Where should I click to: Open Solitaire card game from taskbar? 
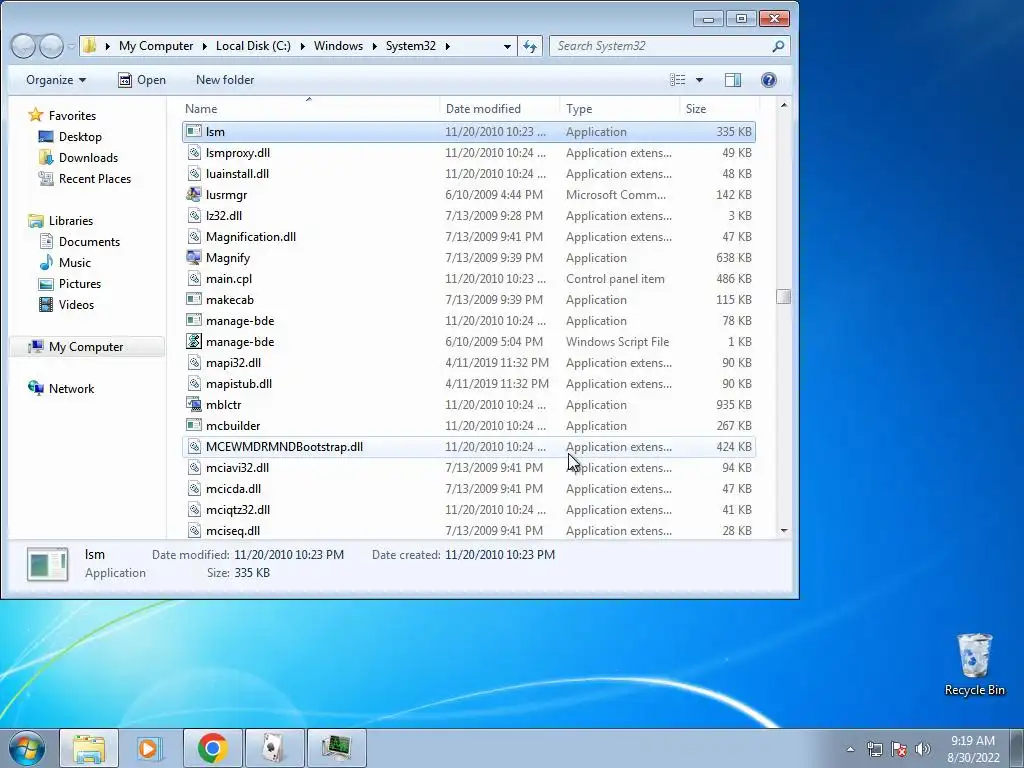click(x=274, y=748)
